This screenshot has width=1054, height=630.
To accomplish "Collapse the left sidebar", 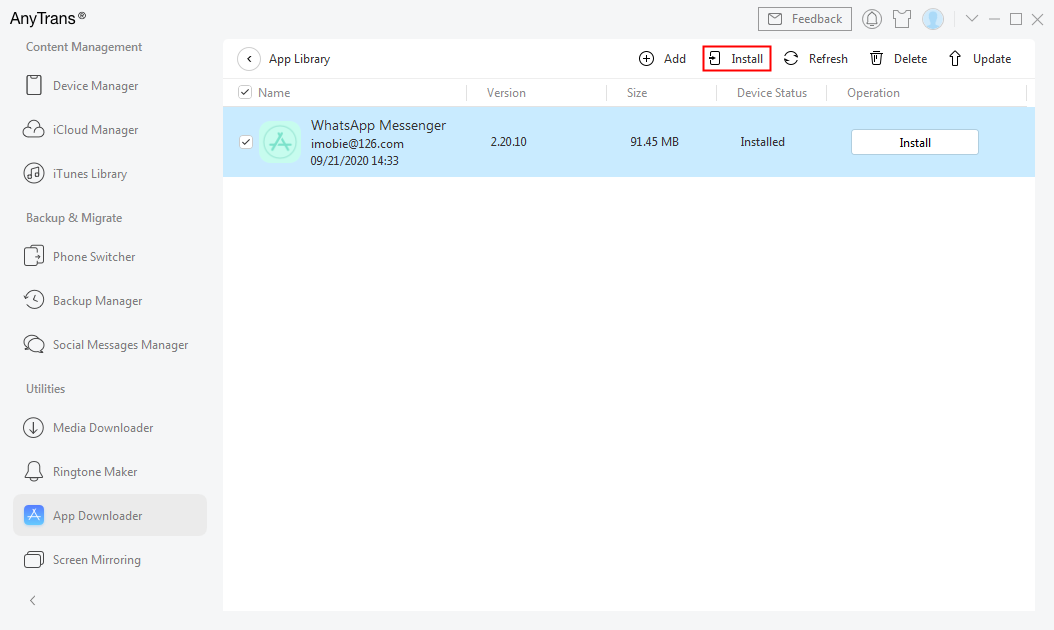I will click(x=33, y=600).
